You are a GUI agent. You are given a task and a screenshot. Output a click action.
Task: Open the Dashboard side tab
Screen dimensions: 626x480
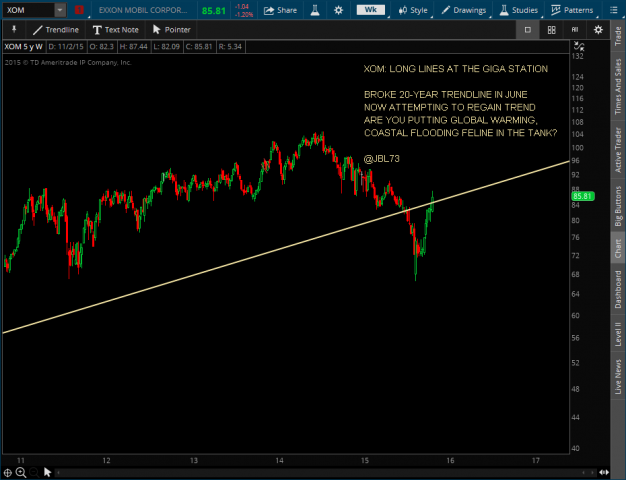tap(618, 290)
